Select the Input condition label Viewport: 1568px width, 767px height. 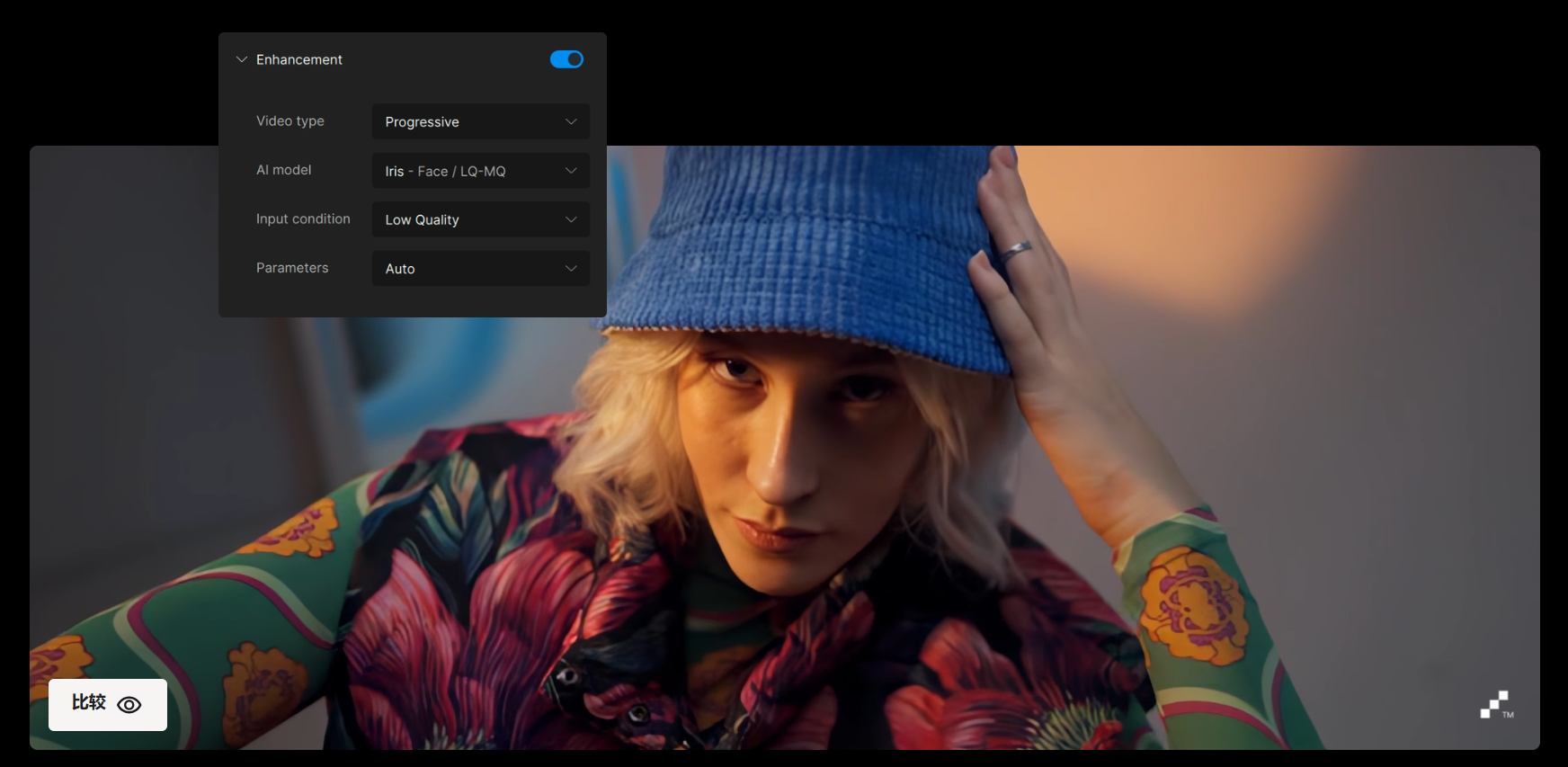(x=303, y=219)
